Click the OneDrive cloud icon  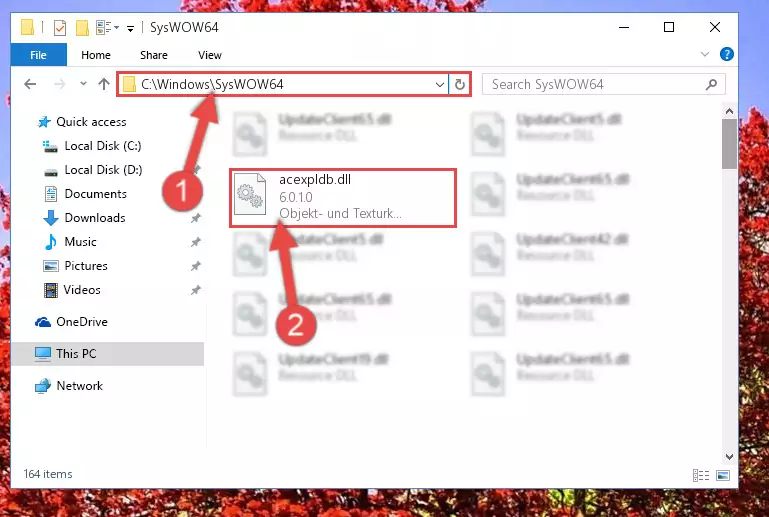coord(43,322)
